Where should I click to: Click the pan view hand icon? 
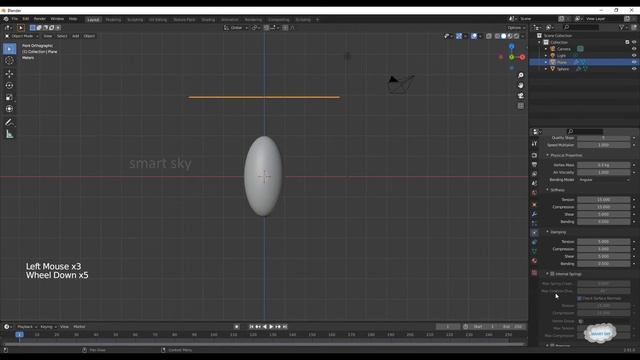tap(520, 85)
